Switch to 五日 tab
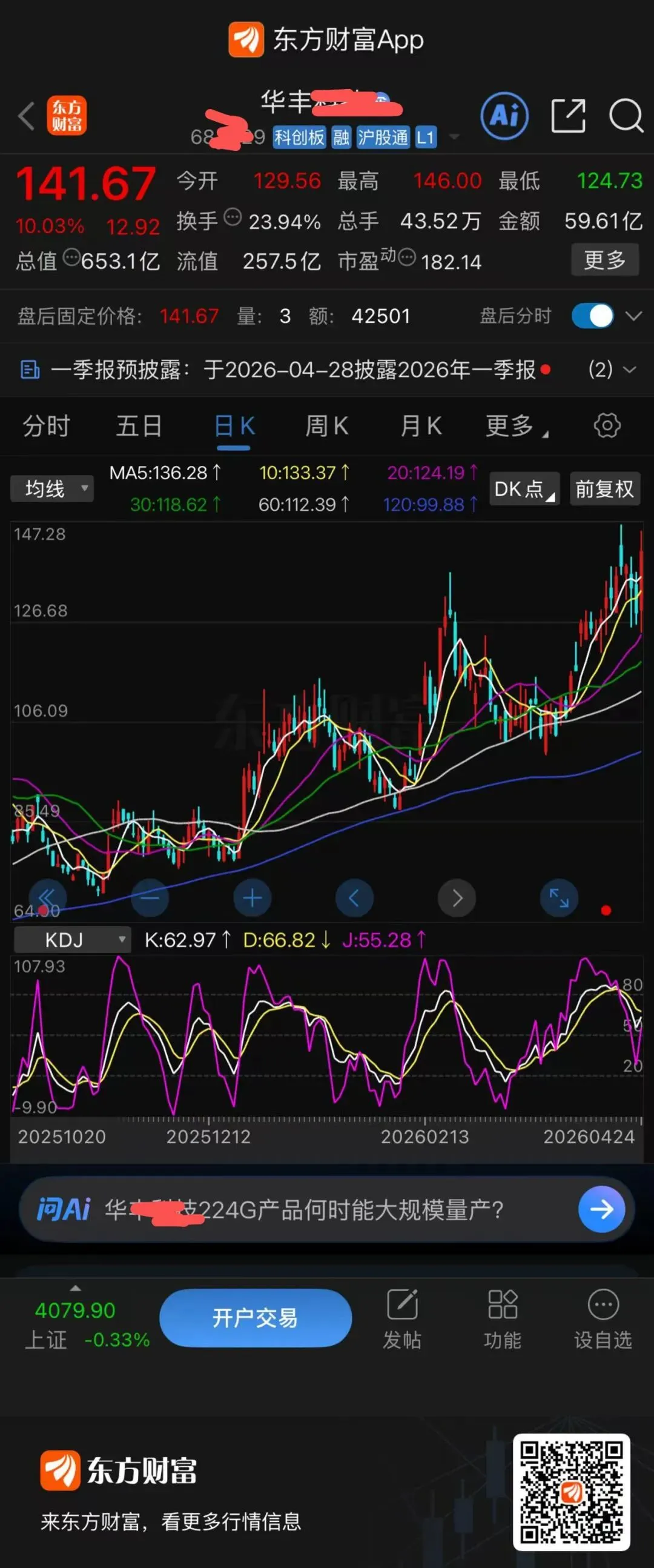Screen dimensions: 654x1568 [x=139, y=425]
